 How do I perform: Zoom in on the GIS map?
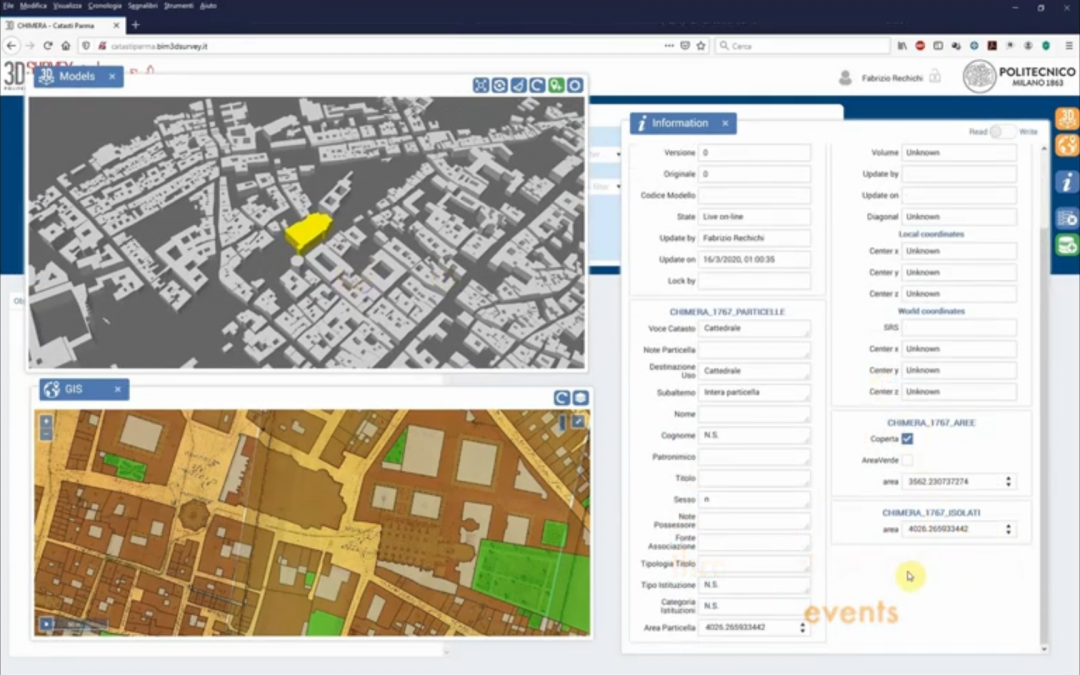(45, 422)
